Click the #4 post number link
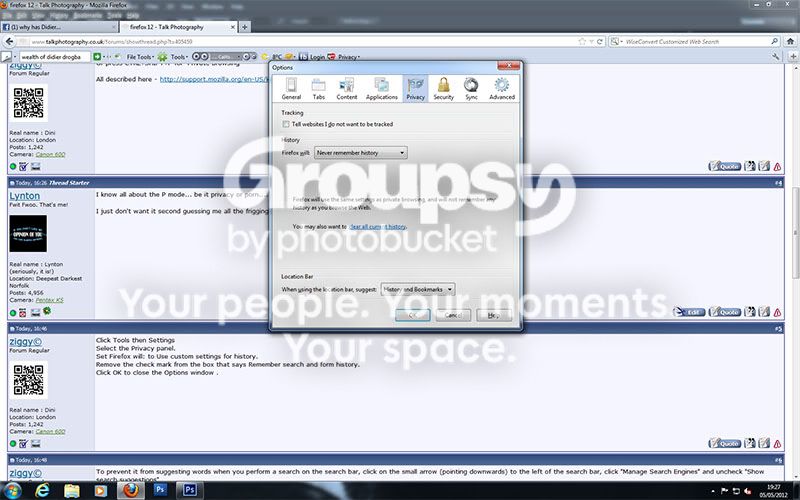This screenshot has width=800, height=500. (x=778, y=183)
